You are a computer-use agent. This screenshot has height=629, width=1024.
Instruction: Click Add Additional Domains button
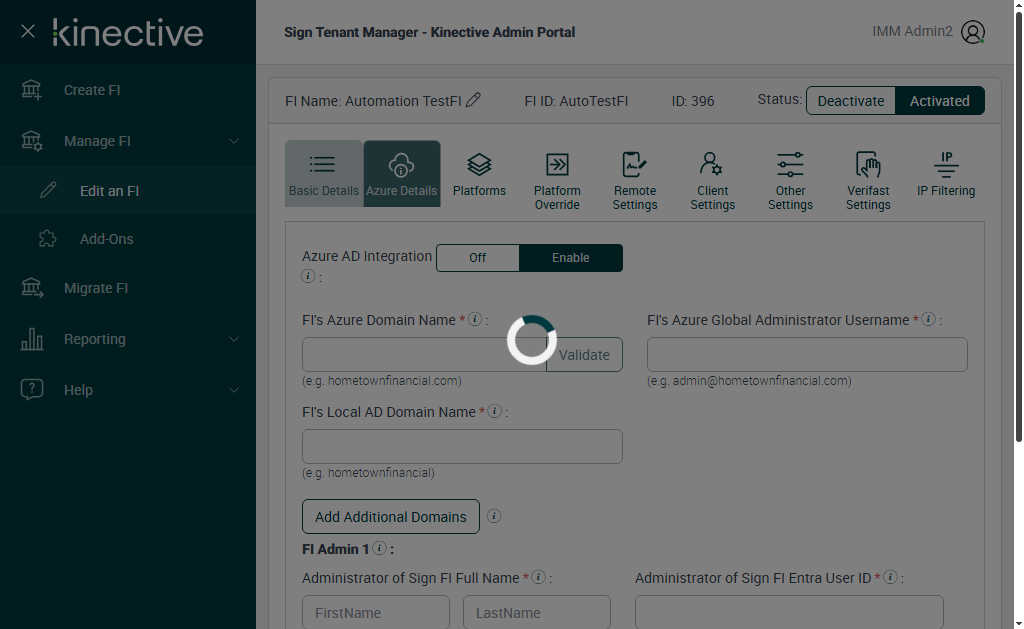click(x=391, y=517)
